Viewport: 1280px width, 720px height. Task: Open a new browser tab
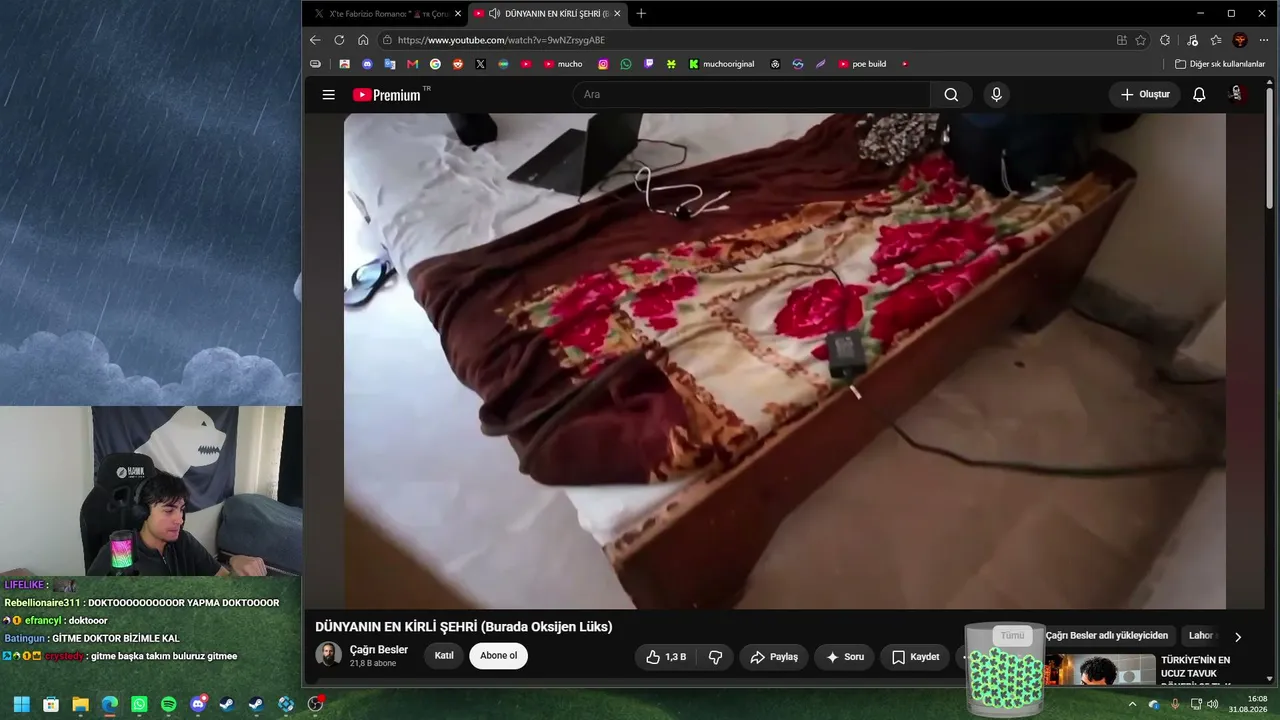pyautogui.click(x=641, y=14)
